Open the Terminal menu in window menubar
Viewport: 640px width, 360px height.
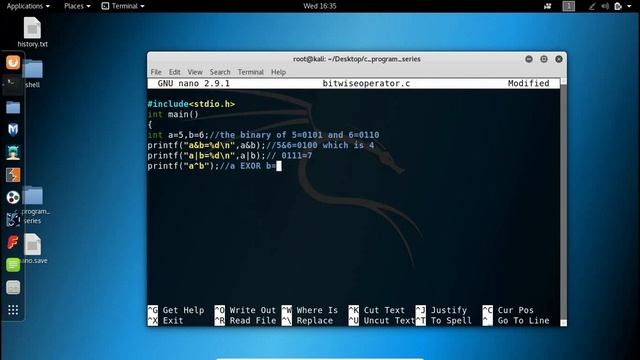(251, 72)
